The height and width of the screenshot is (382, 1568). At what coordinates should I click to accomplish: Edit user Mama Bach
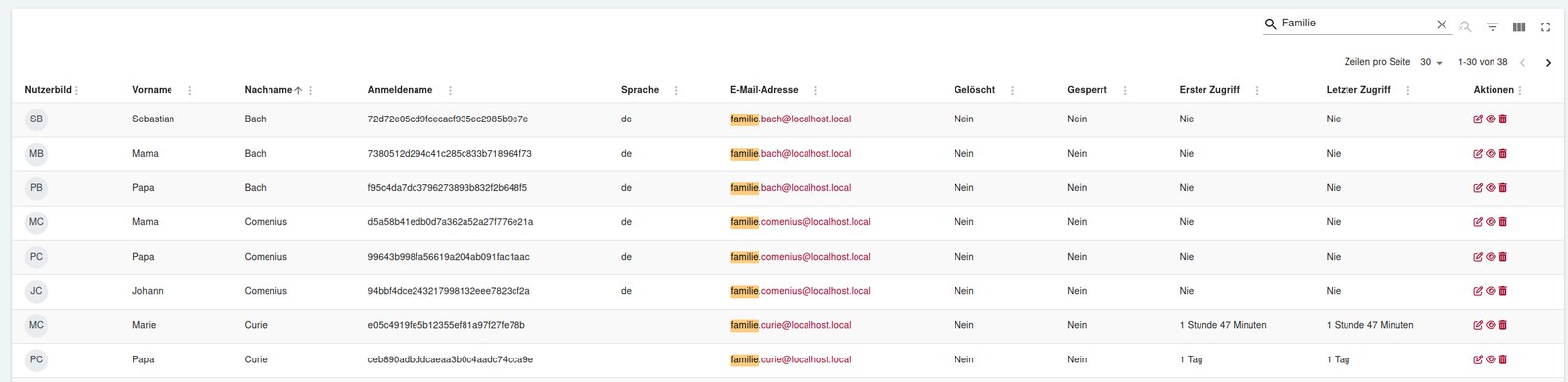pyautogui.click(x=1478, y=154)
